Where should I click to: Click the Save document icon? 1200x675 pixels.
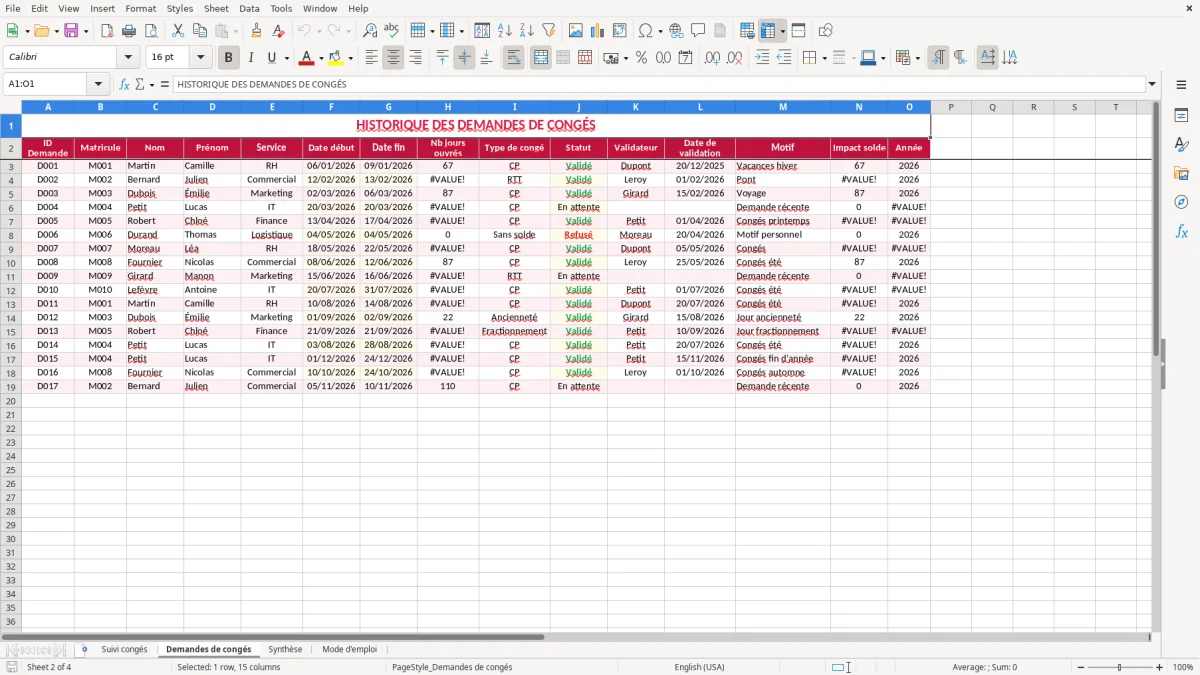(x=71, y=31)
